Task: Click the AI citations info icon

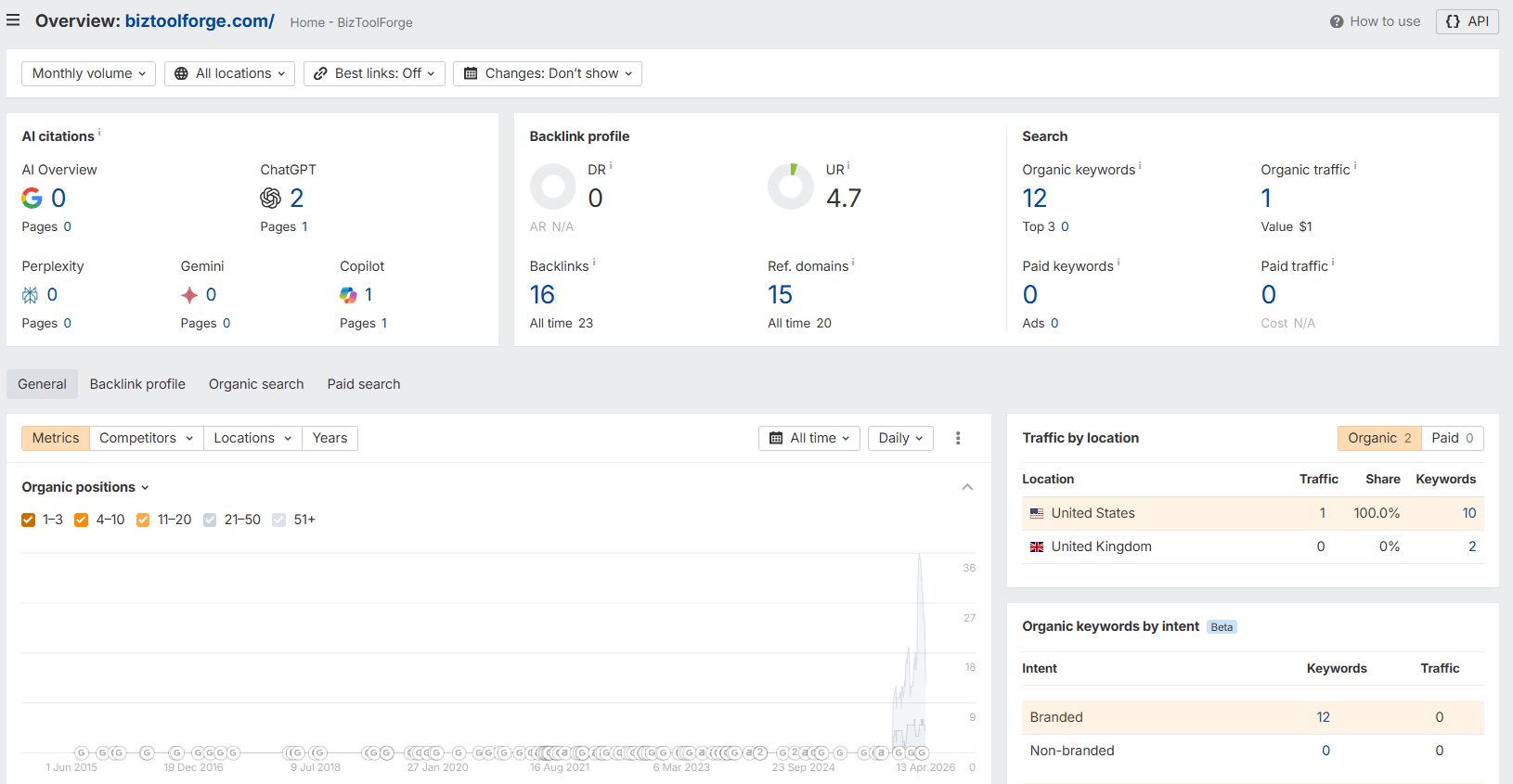Action: pyautogui.click(x=99, y=133)
